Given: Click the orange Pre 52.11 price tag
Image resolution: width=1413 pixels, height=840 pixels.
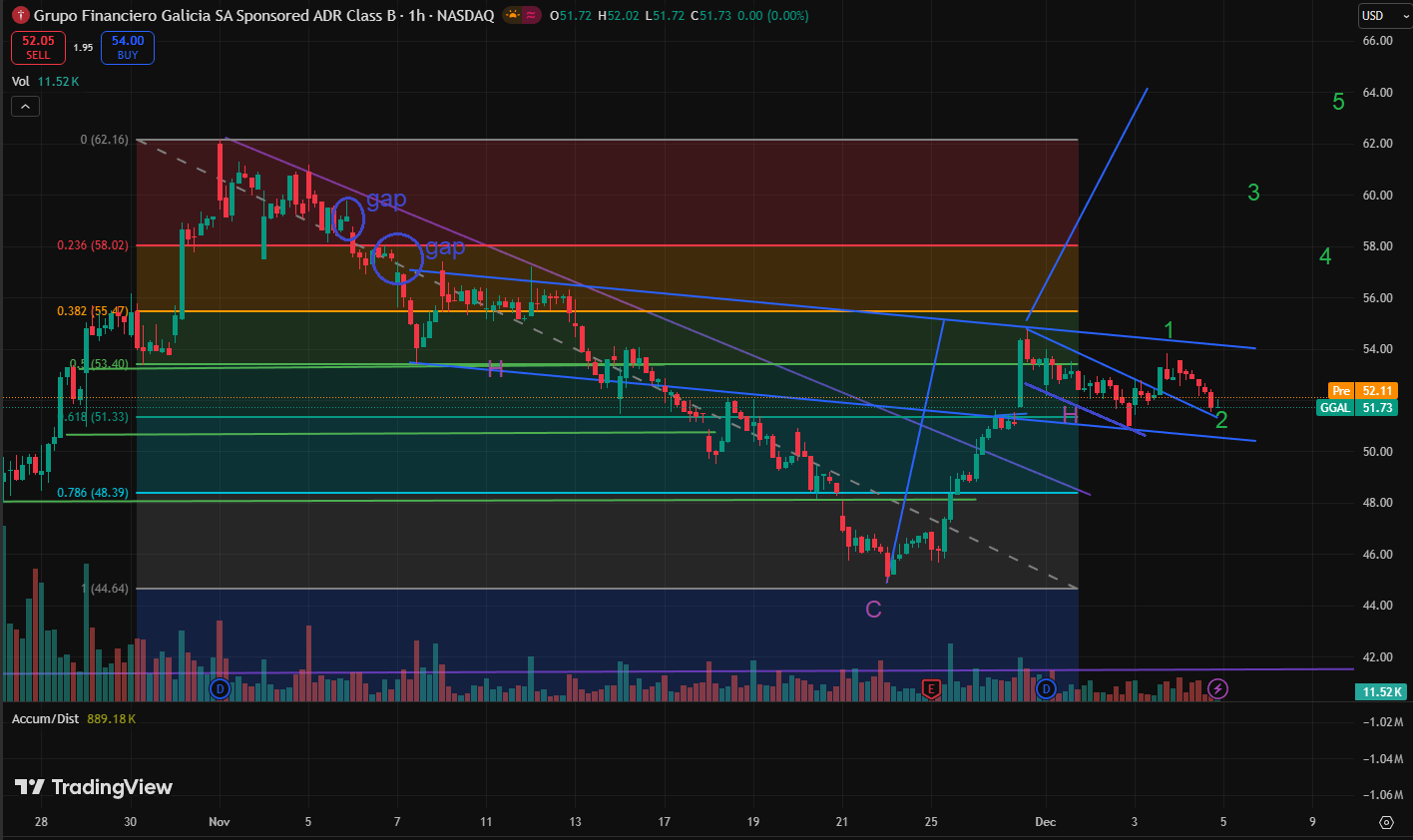Looking at the screenshot, I should click(x=1363, y=391).
